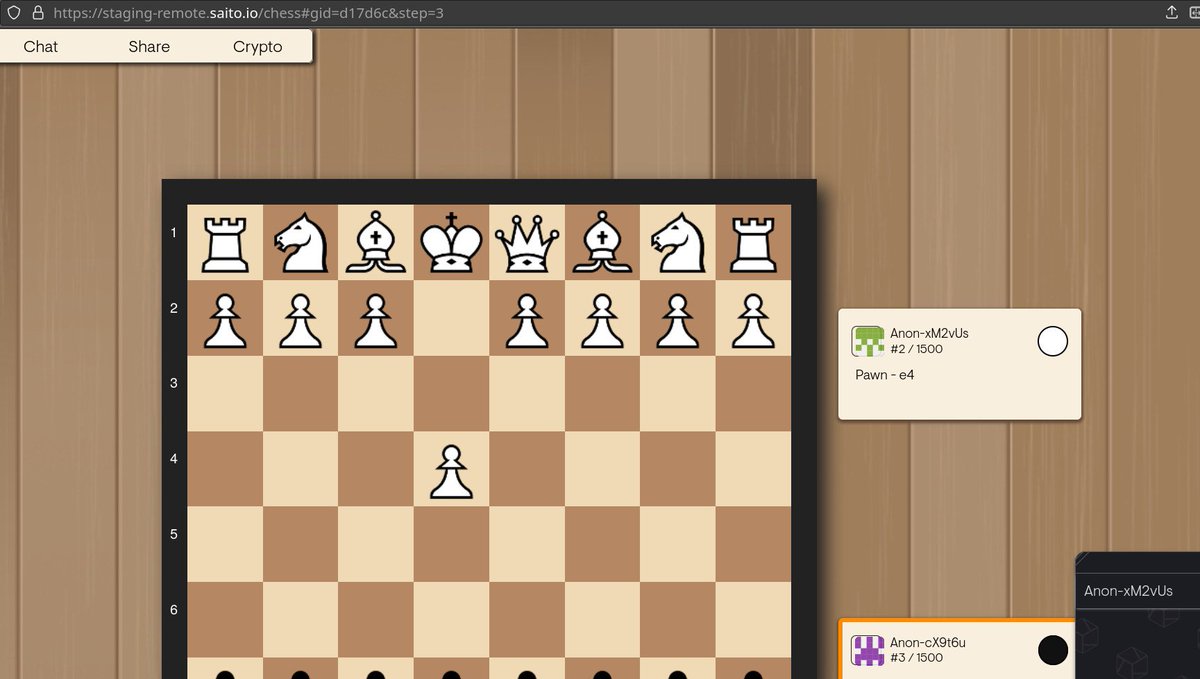Click the upload/share icon at top right
The image size is (1200, 679).
coord(1172,13)
